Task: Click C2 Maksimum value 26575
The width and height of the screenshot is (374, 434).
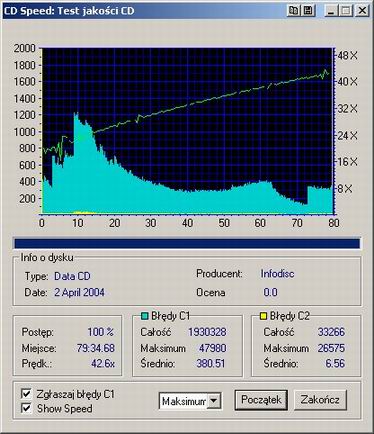Action: pos(331,348)
